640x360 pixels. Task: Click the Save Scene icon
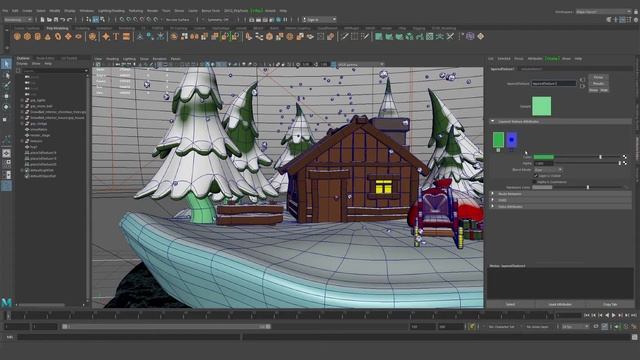click(x=56, y=19)
